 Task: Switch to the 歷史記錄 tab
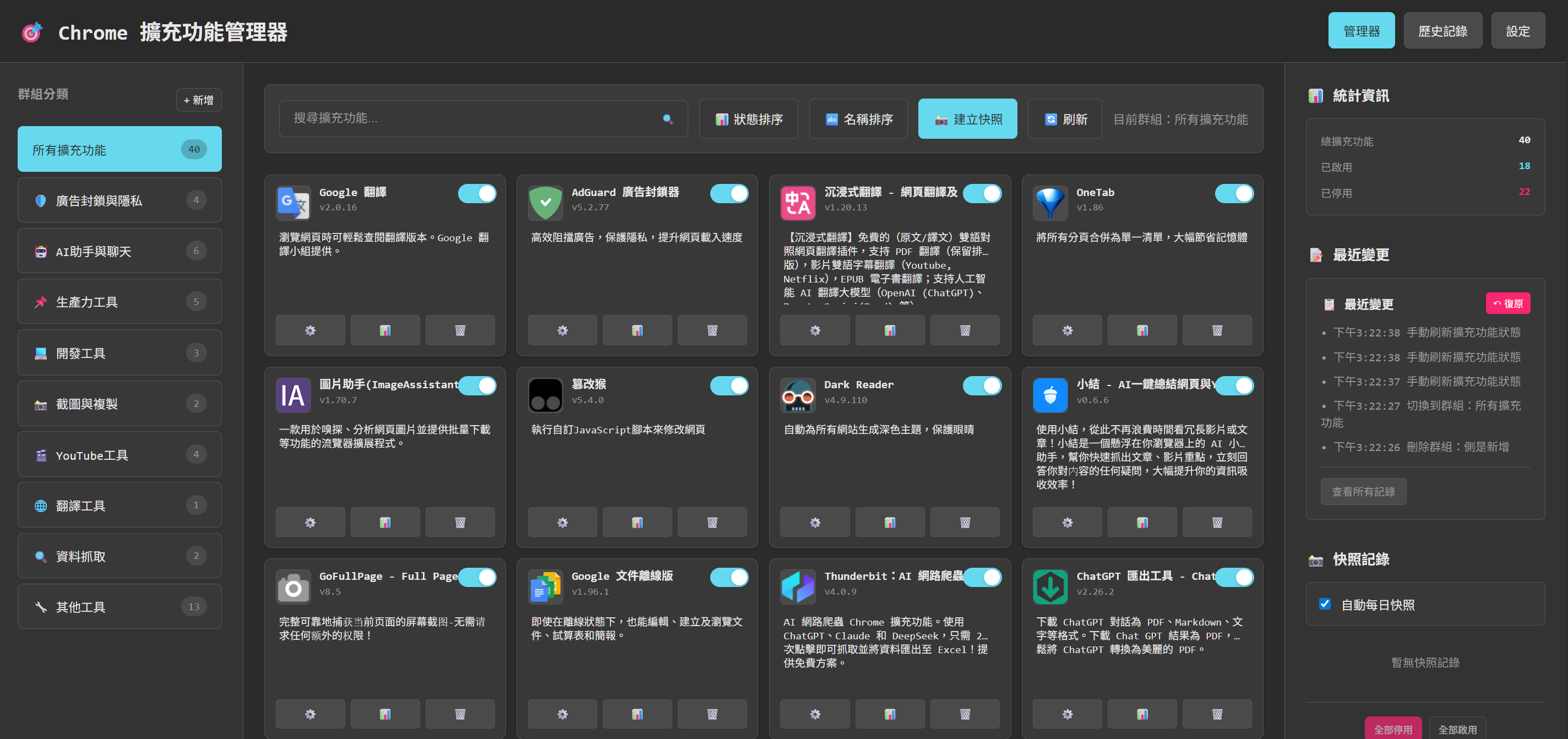(1442, 31)
